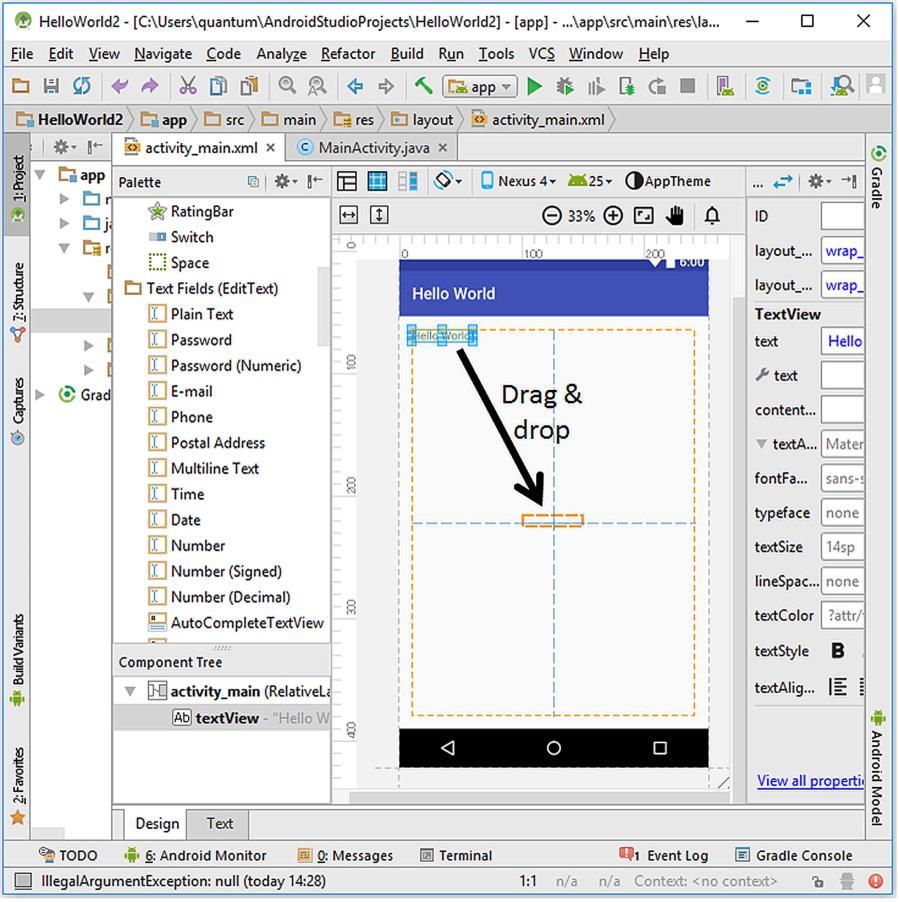Select Plain Text in the Palette
Image resolution: width=899 pixels, height=902 pixels.
click(x=192, y=316)
